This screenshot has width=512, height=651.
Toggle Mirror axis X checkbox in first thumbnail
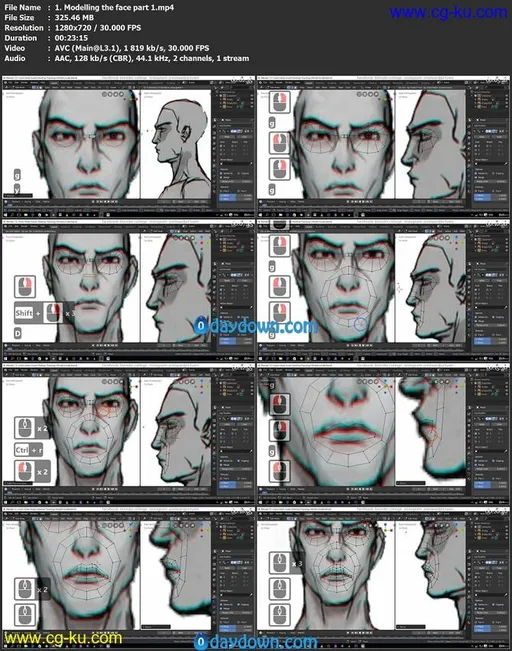point(221,146)
